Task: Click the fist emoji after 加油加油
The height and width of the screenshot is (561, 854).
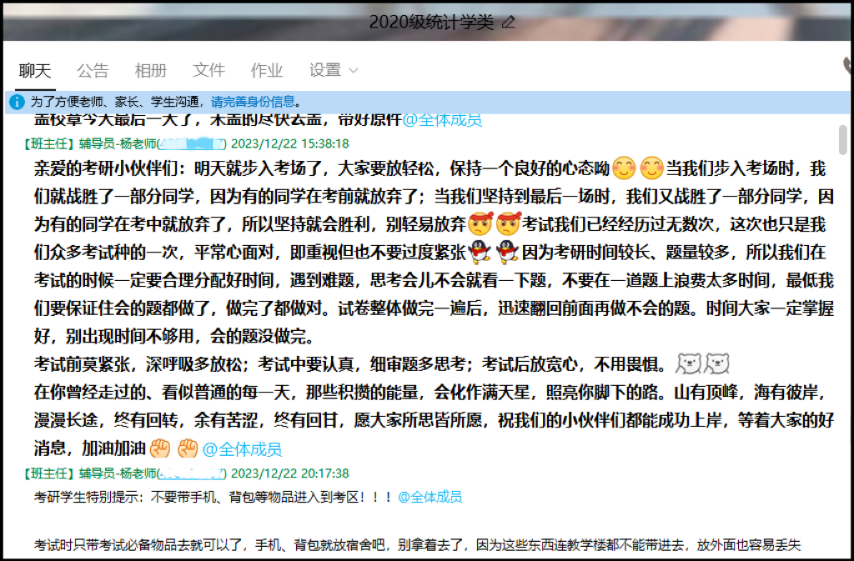Action: (161, 449)
